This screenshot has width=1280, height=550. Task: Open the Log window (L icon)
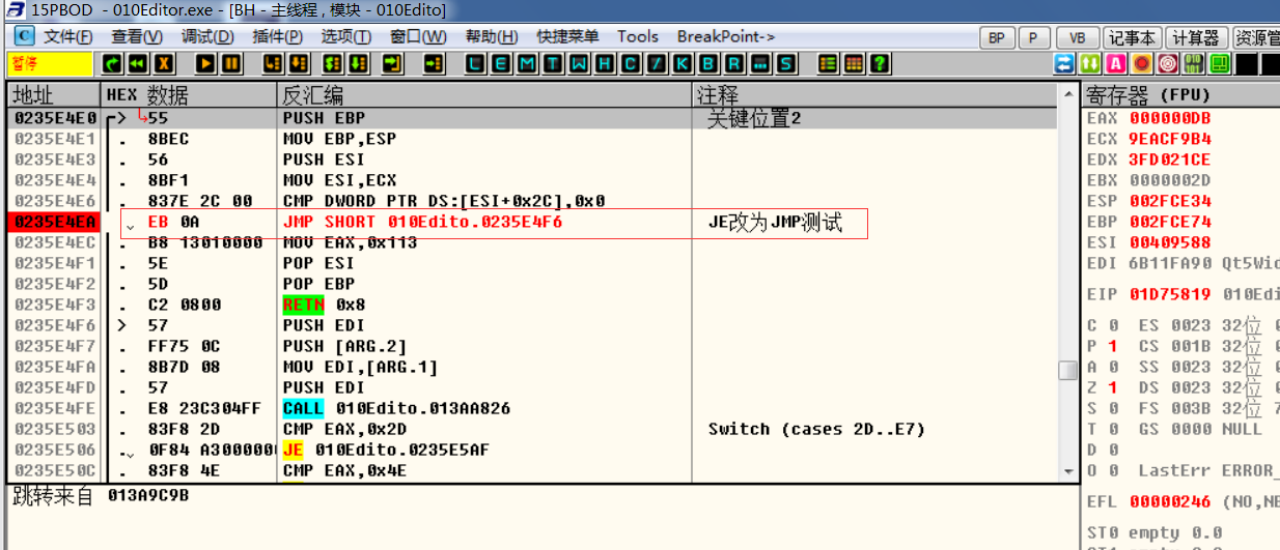[476, 64]
